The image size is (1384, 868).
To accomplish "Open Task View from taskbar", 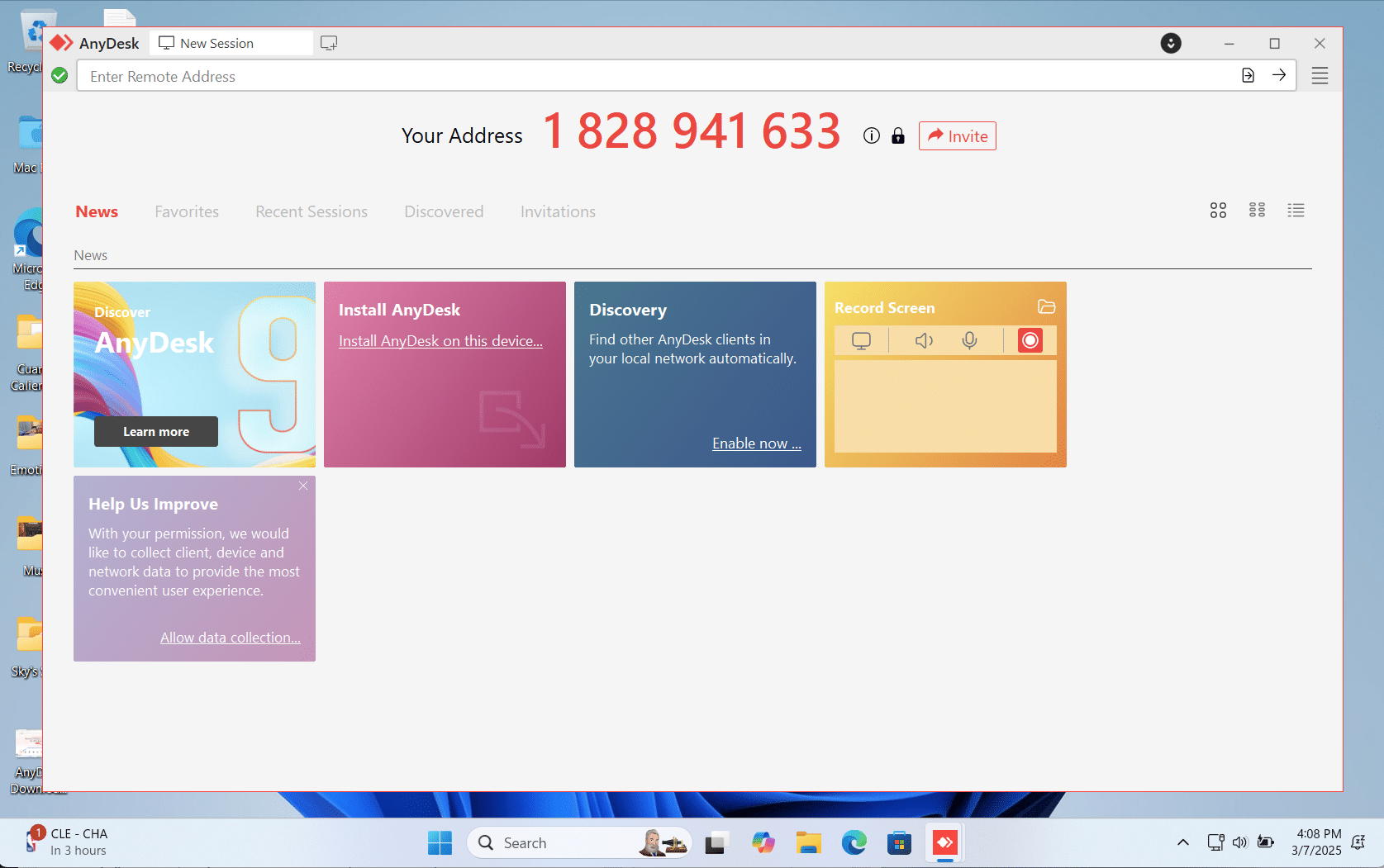I will [x=716, y=842].
